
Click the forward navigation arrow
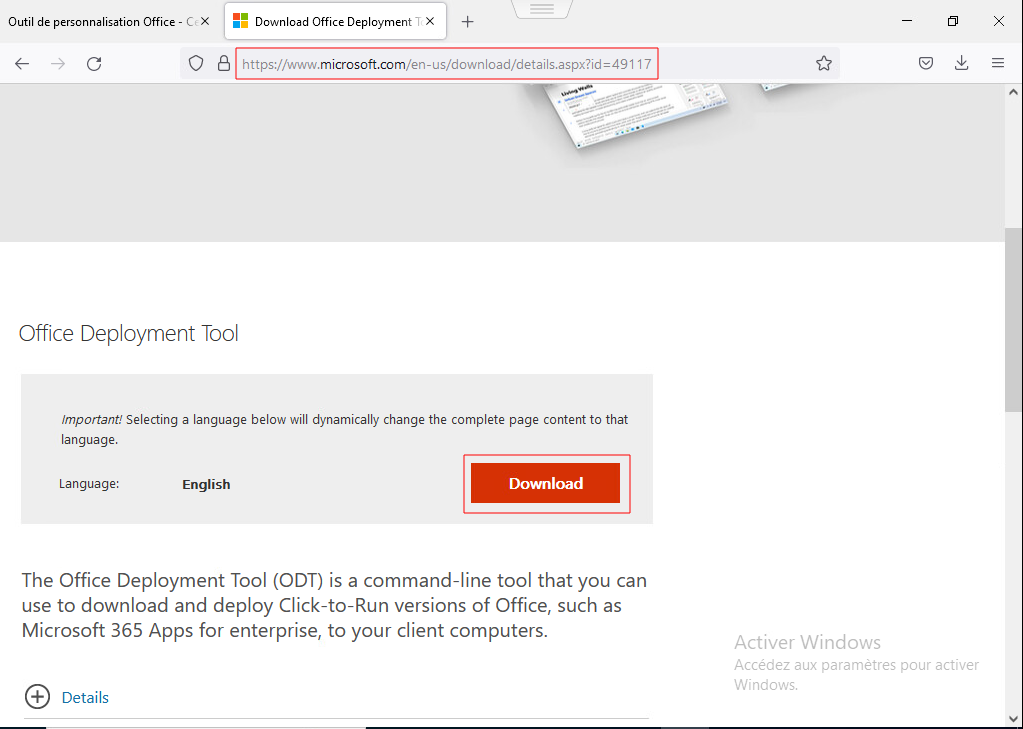coord(58,63)
